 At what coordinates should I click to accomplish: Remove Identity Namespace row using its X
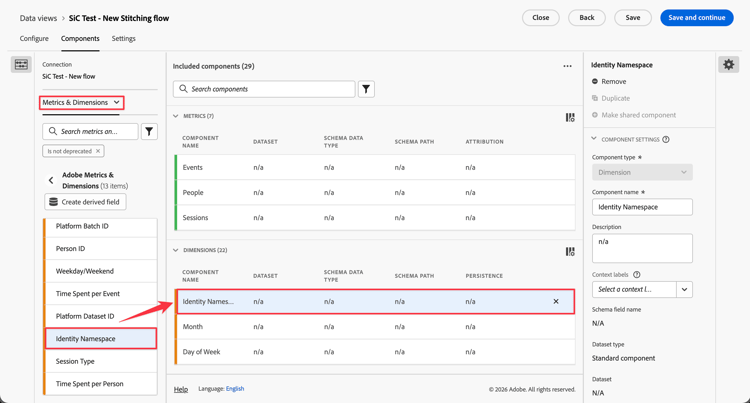pyautogui.click(x=556, y=302)
